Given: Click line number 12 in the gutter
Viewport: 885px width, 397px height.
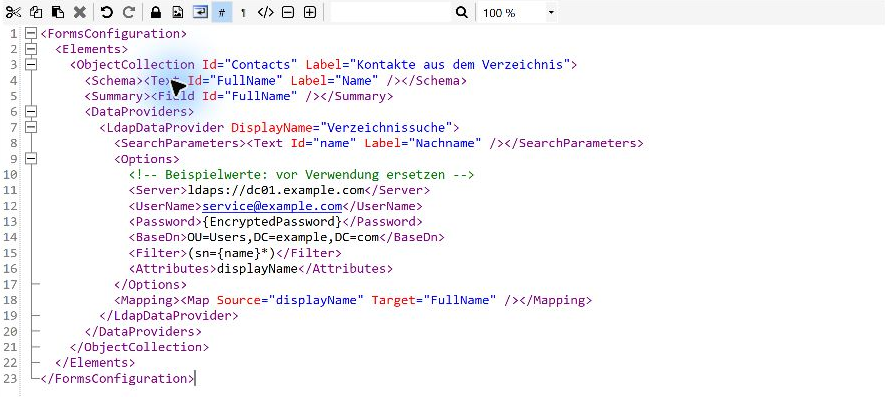Looking at the screenshot, I should coord(11,206).
